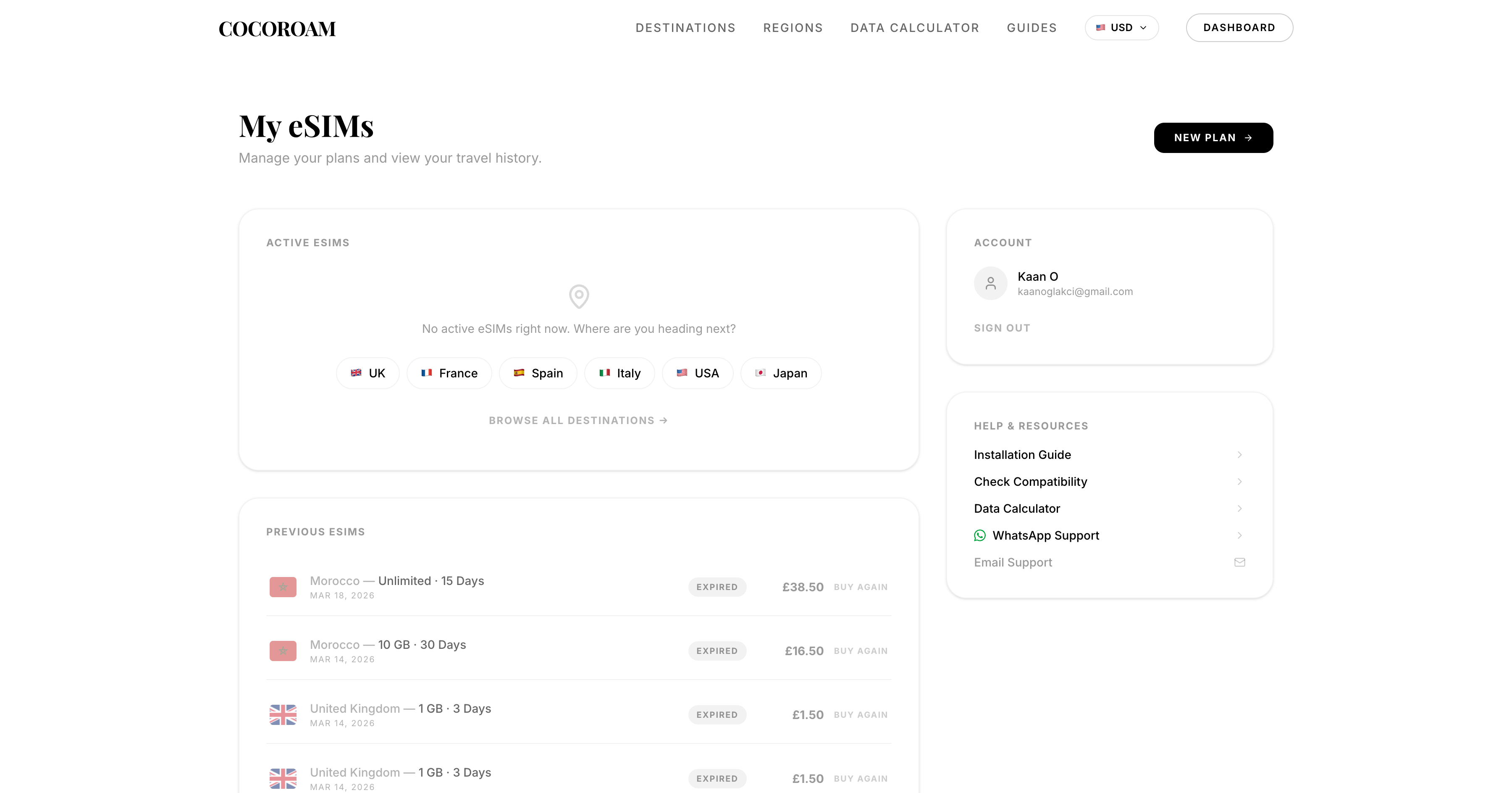Click the Email Support envelope icon
The image size is (1512, 793).
pyautogui.click(x=1239, y=562)
